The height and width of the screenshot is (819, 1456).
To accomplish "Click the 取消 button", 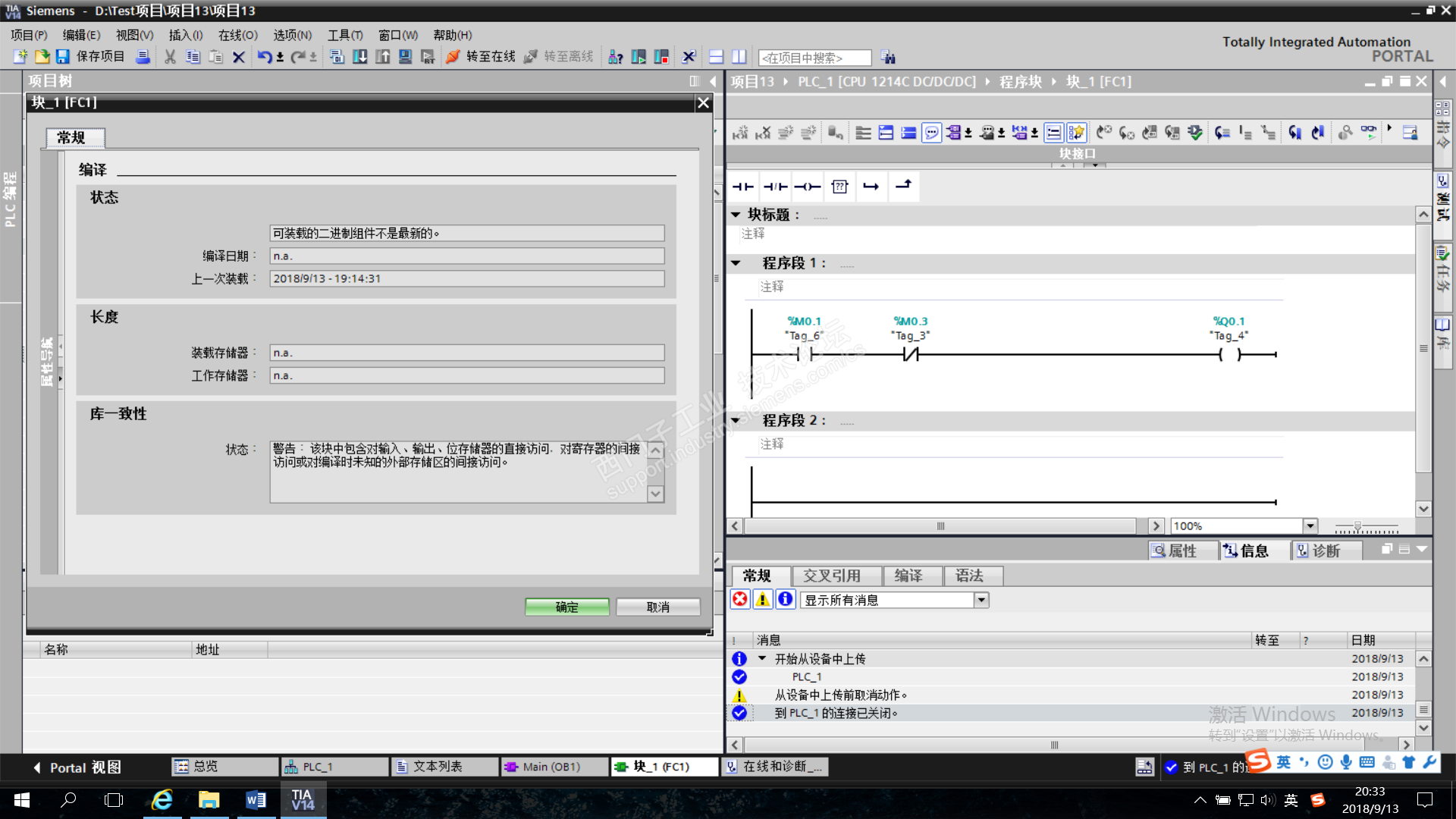I will 657,607.
